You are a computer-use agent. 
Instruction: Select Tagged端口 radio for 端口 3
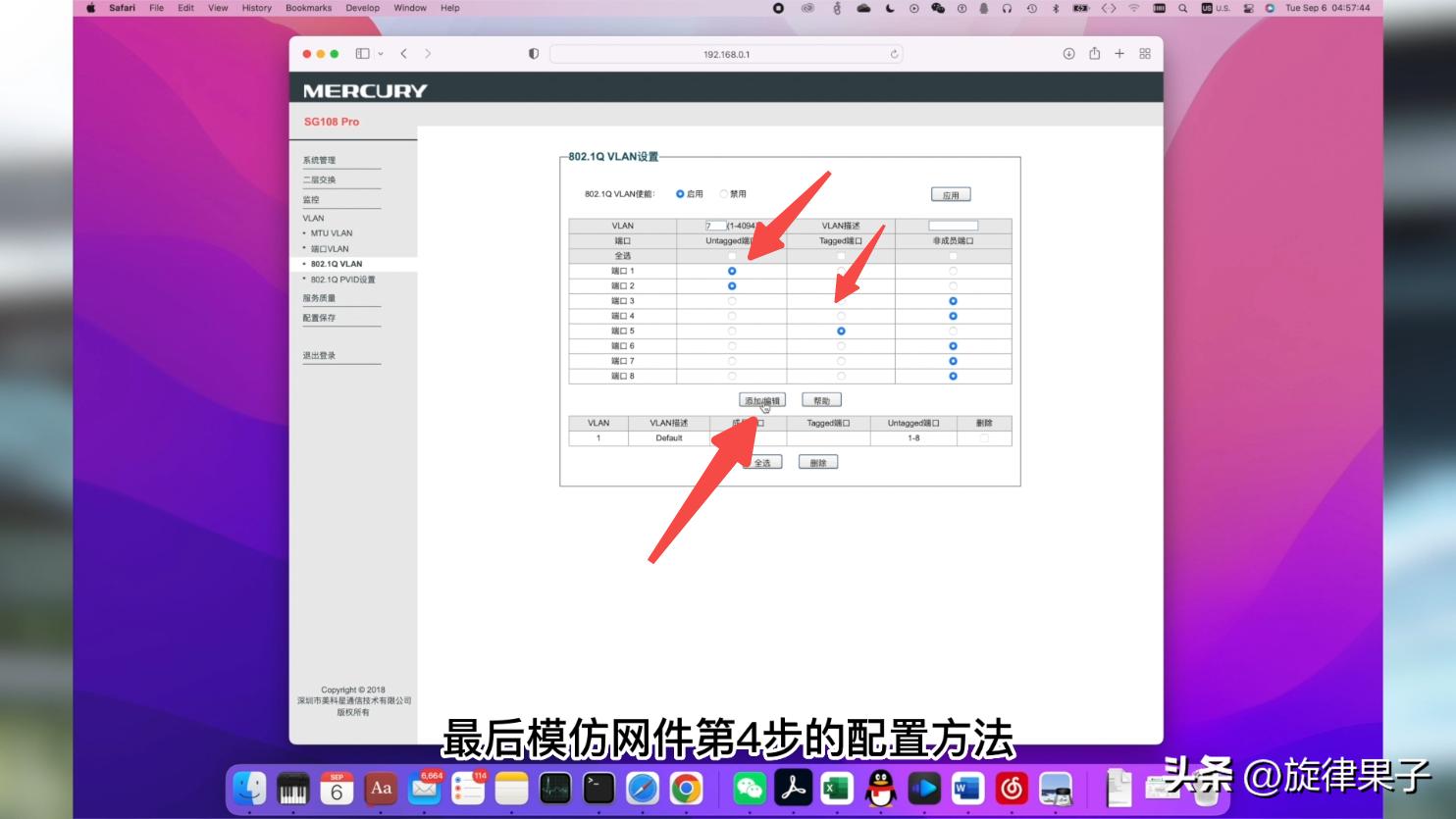click(x=841, y=300)
